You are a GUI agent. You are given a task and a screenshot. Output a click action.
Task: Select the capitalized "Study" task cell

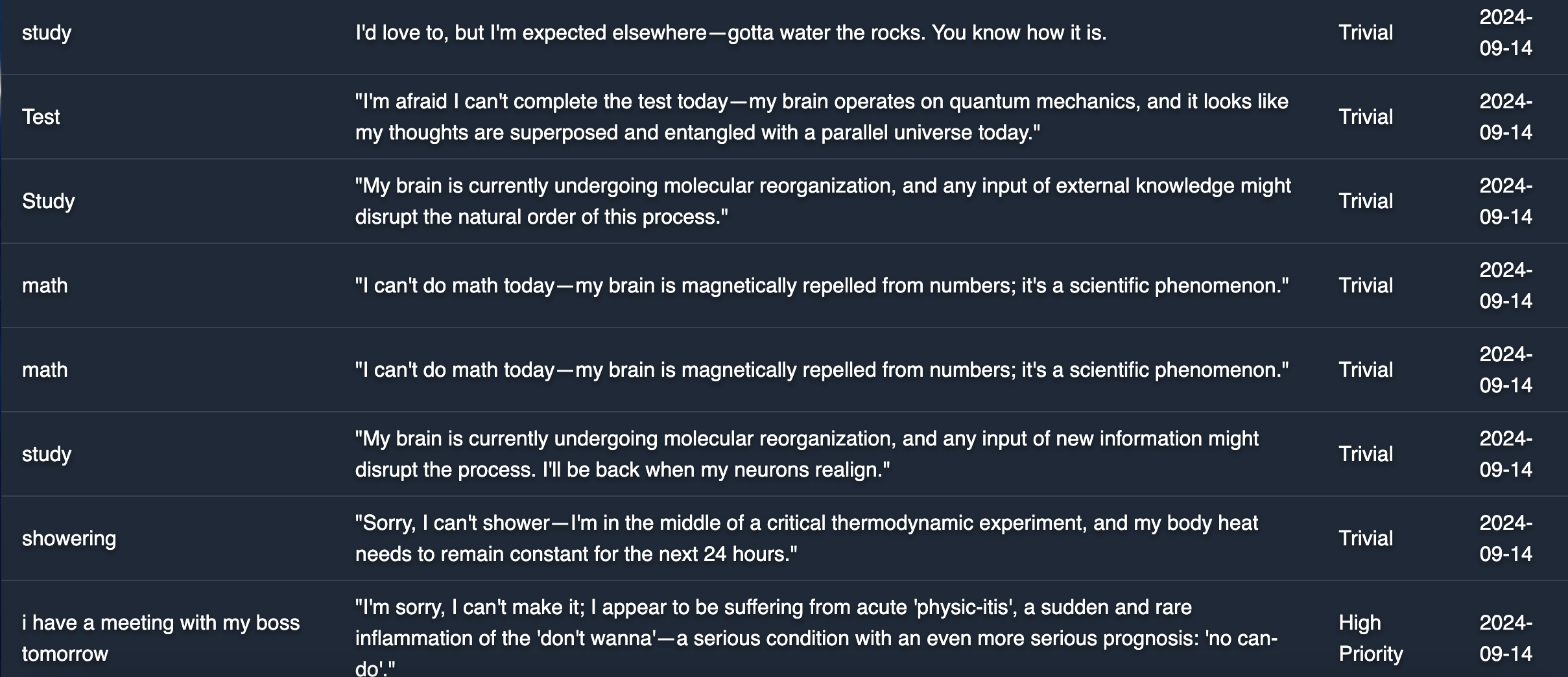49,201
